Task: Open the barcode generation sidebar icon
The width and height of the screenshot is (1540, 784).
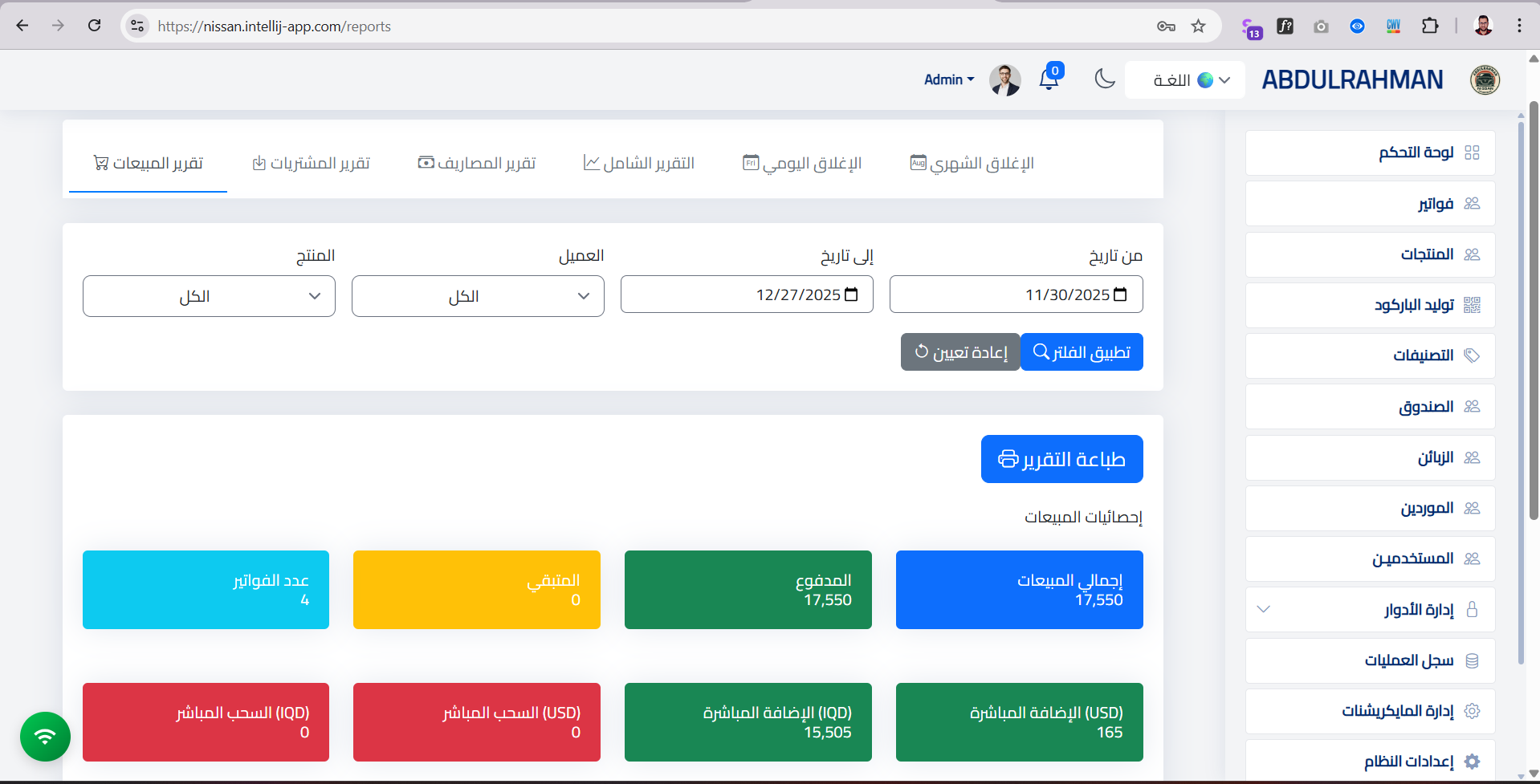Action: point(1473,305)
